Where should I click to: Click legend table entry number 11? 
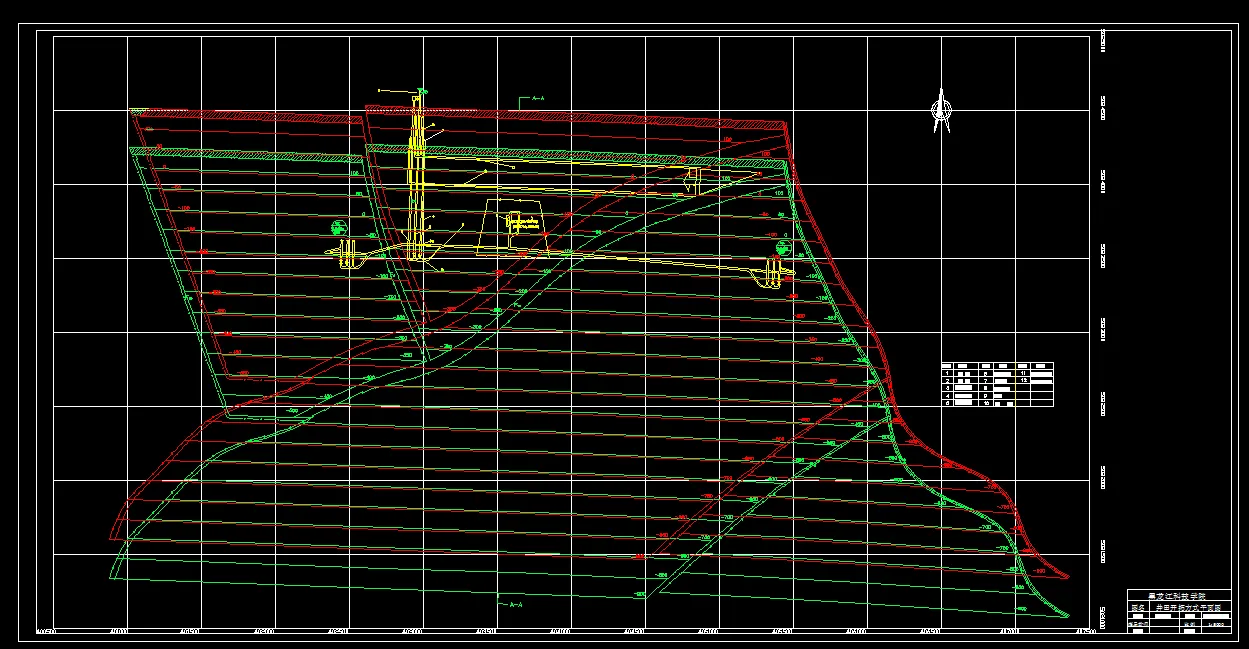1023,373
